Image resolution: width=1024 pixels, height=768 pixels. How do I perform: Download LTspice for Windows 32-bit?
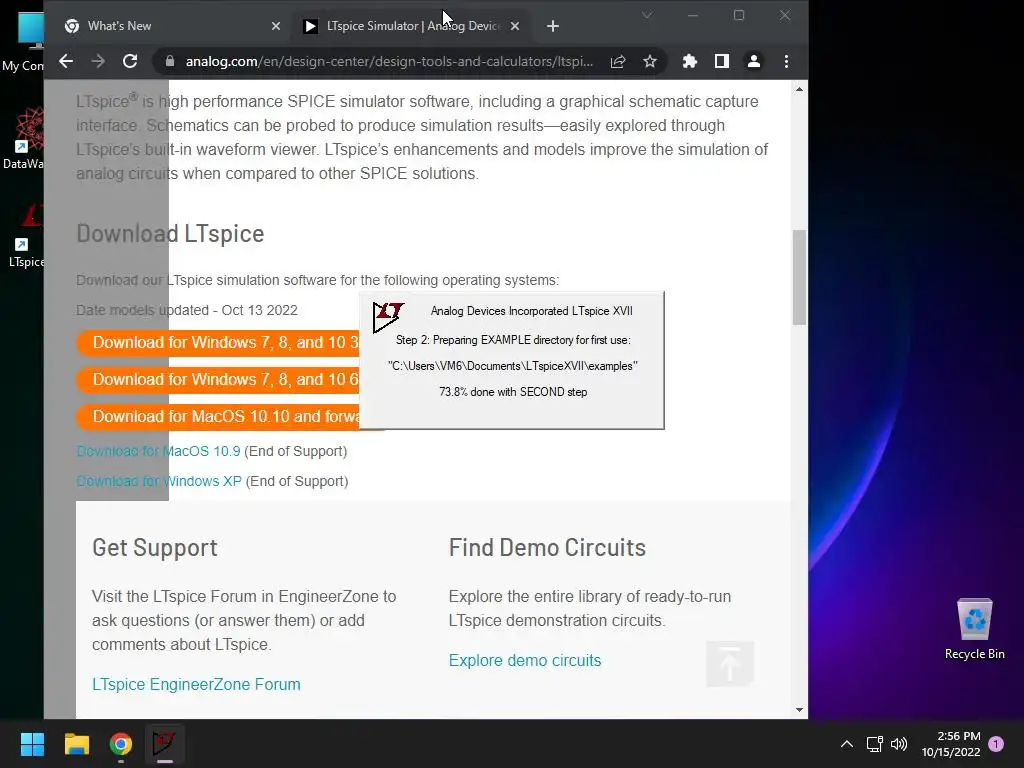(219, 343)
